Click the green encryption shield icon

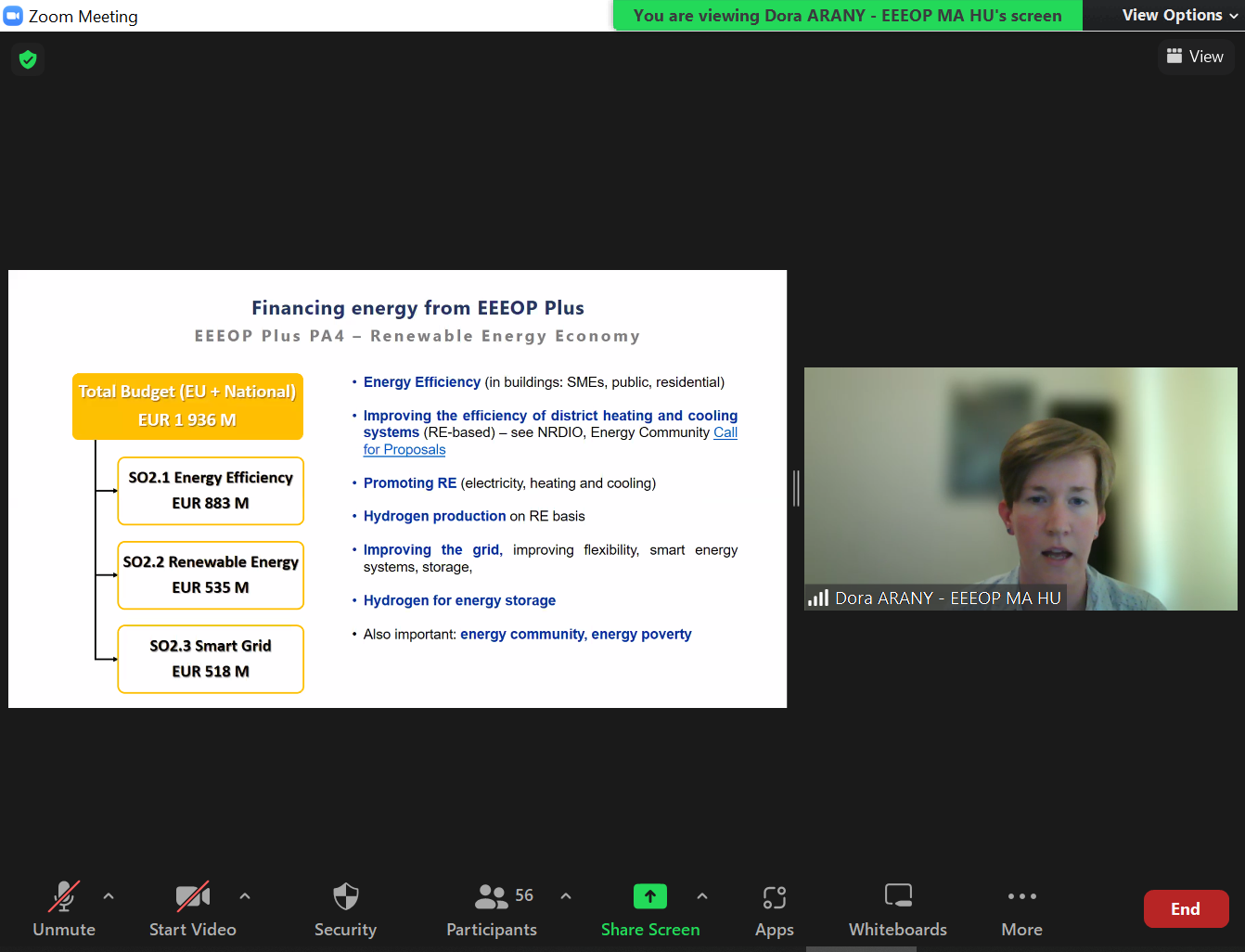click(28, 60)
